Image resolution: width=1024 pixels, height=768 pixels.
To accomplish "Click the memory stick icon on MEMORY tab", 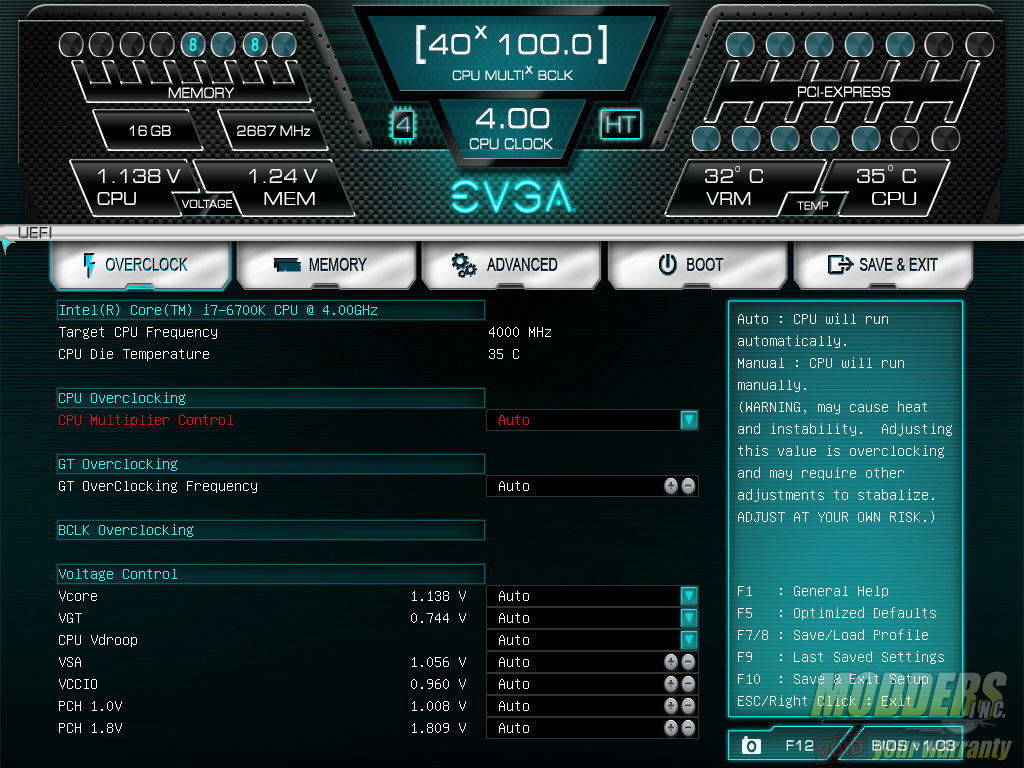I will [x=287, y=265].
